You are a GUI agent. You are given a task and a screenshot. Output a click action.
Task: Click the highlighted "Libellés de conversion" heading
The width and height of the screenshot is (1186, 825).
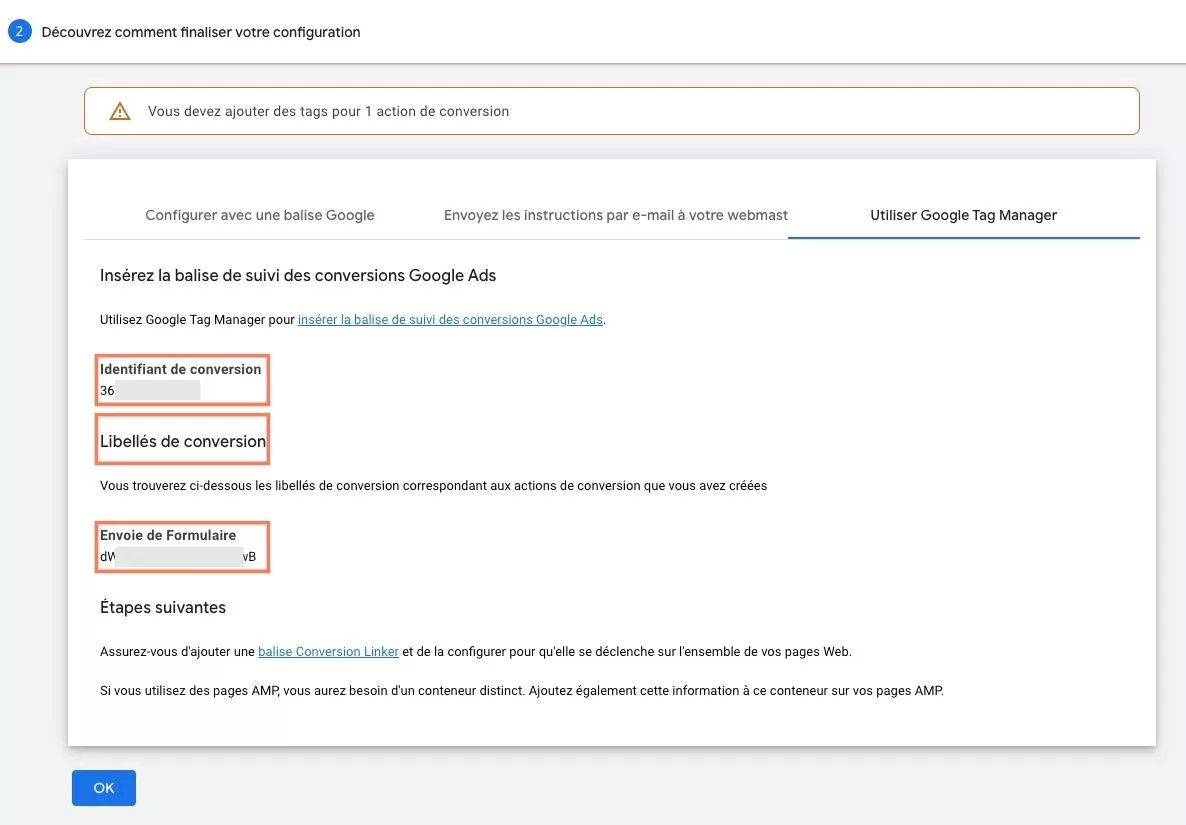(182, 440)
